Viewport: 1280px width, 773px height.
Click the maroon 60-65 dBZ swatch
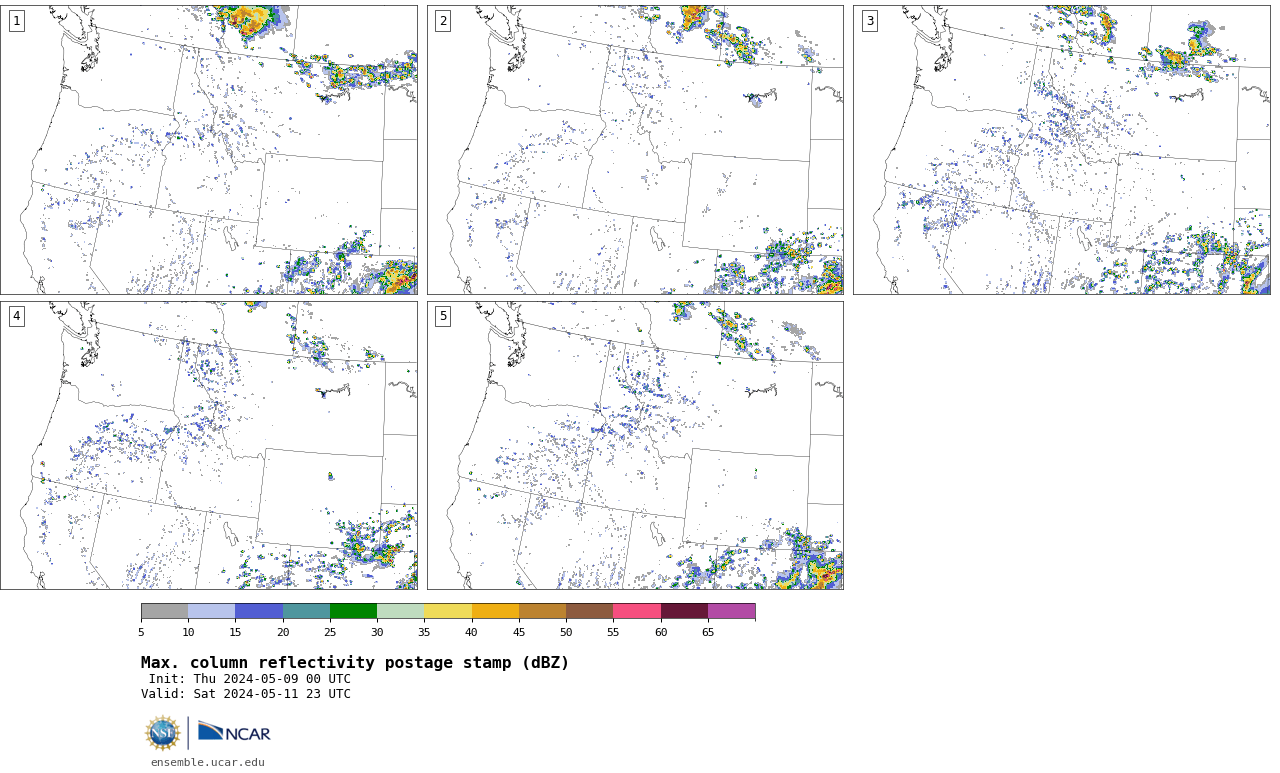[684, 611]
